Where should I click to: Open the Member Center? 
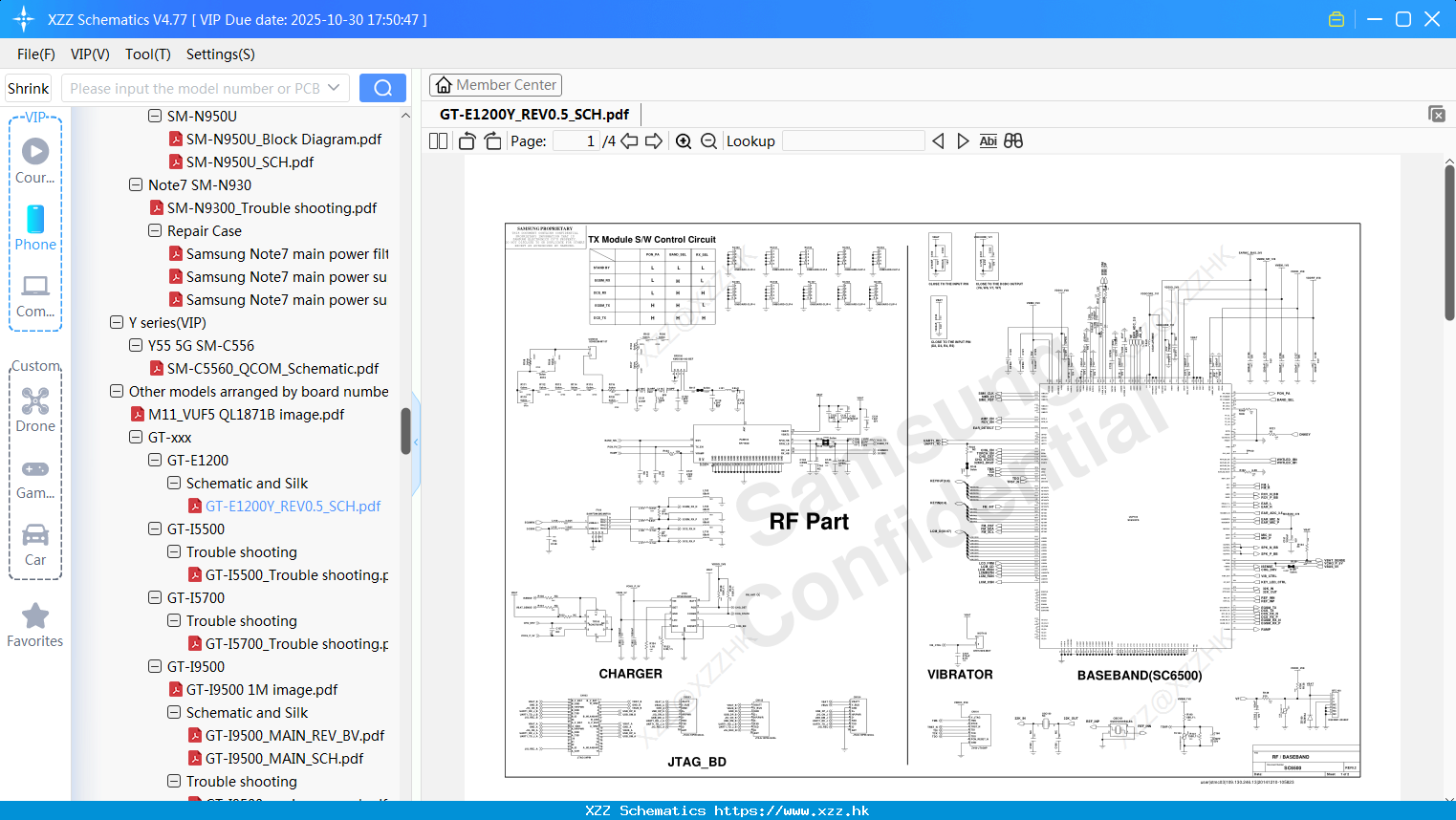coord(495,85)
